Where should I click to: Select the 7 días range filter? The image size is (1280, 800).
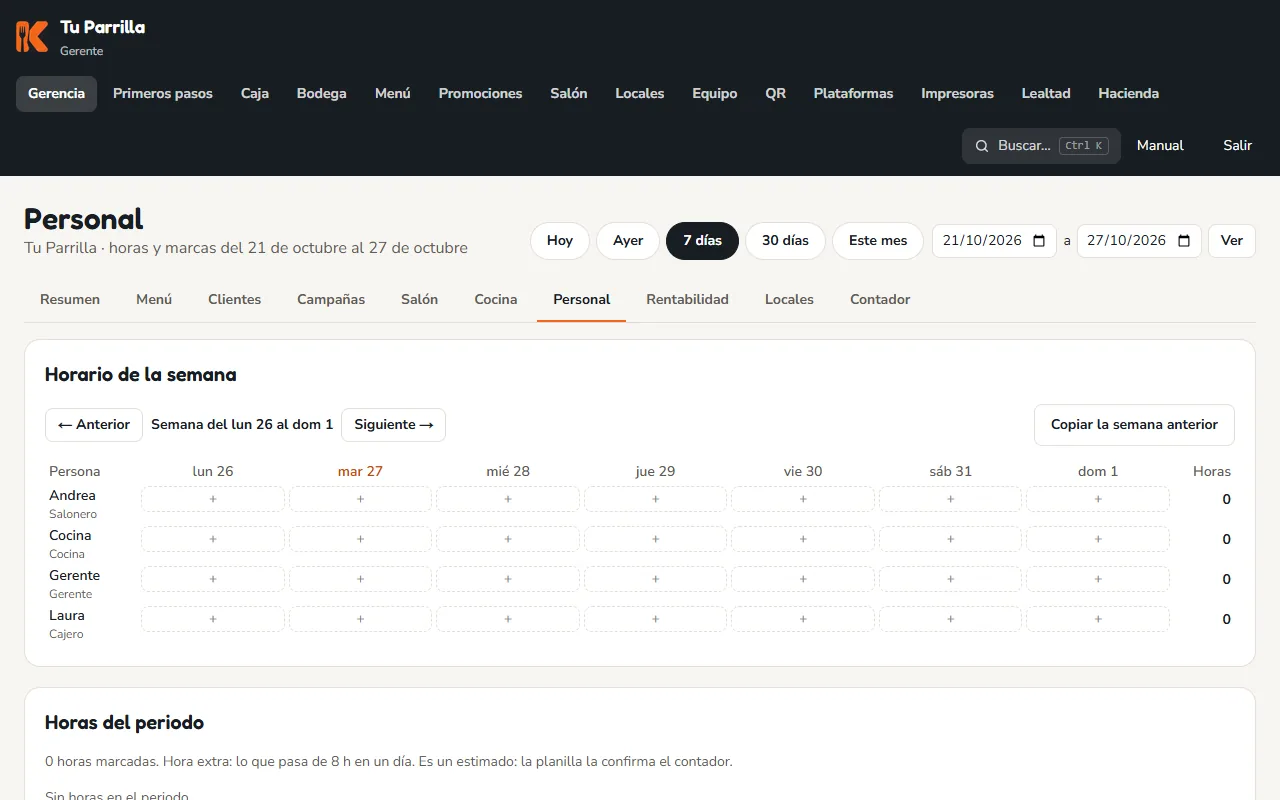tap(702, 241)
